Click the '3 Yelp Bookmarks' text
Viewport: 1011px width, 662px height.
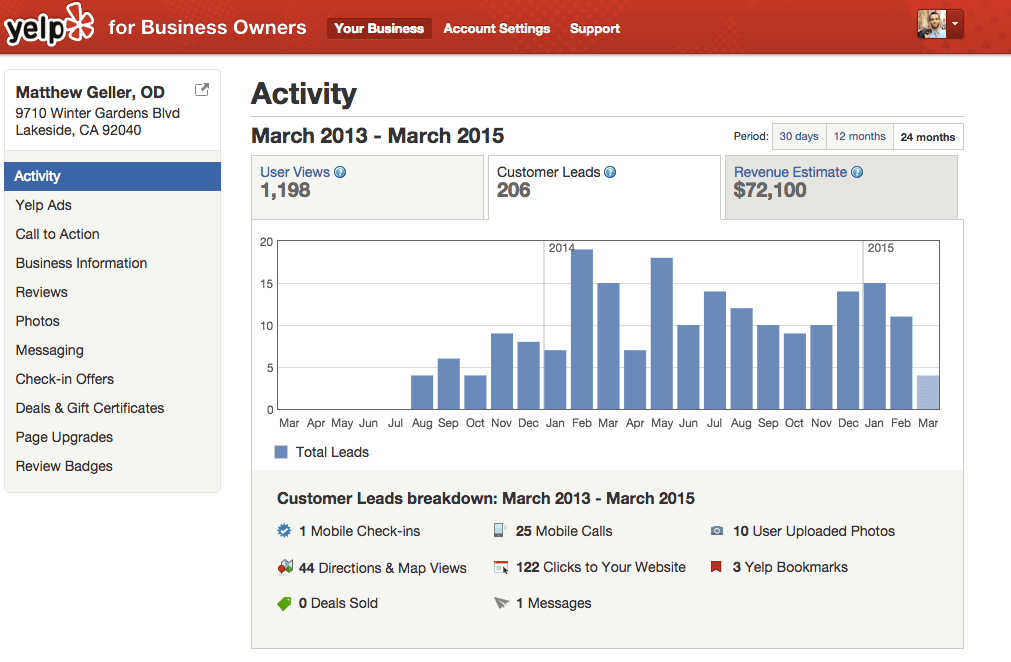(x=790, y=567)
